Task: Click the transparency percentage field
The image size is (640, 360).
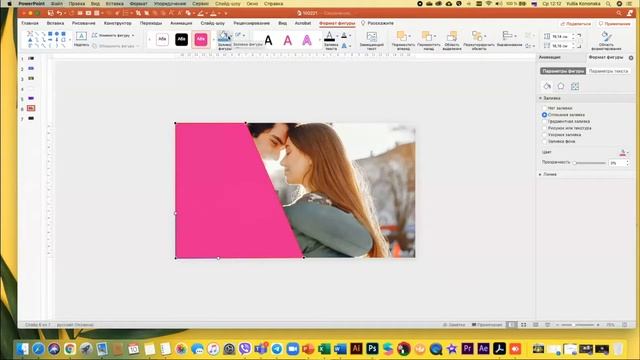Action: pyautogui.click(x=616, y=163)
